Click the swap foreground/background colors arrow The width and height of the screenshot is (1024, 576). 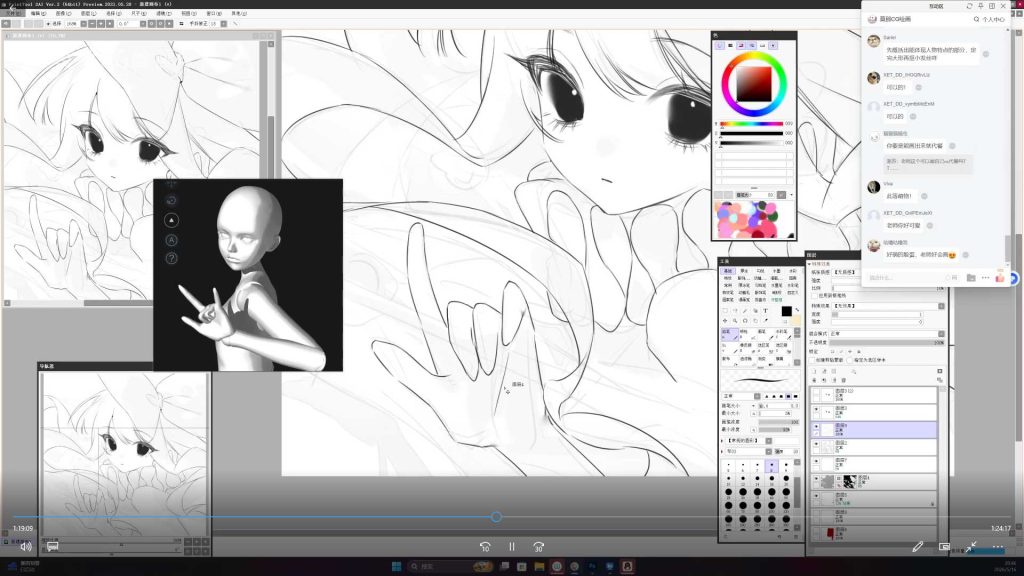797,310
